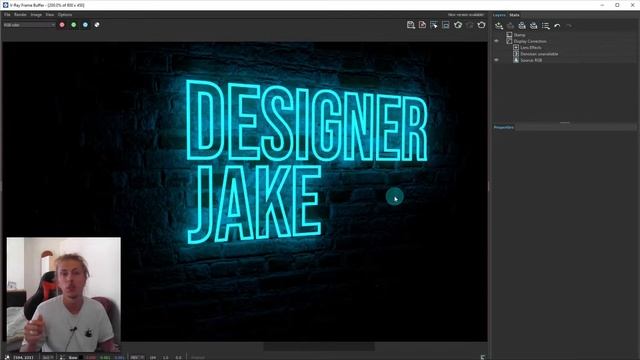Open the Render menu
Image resolution: width=640 pixels, height=360 pixels.
20,15
